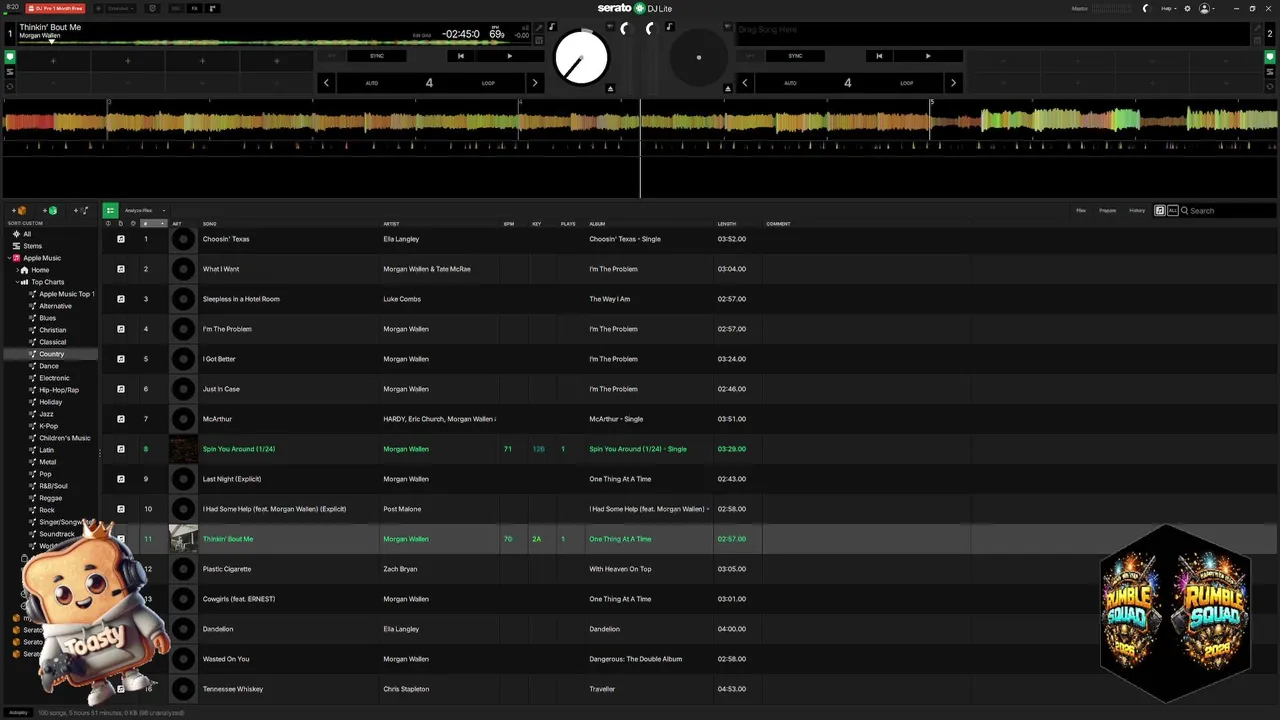The image size is (1280, 720).
Task: Sort by the SONG column header
Action: (210, 224)
